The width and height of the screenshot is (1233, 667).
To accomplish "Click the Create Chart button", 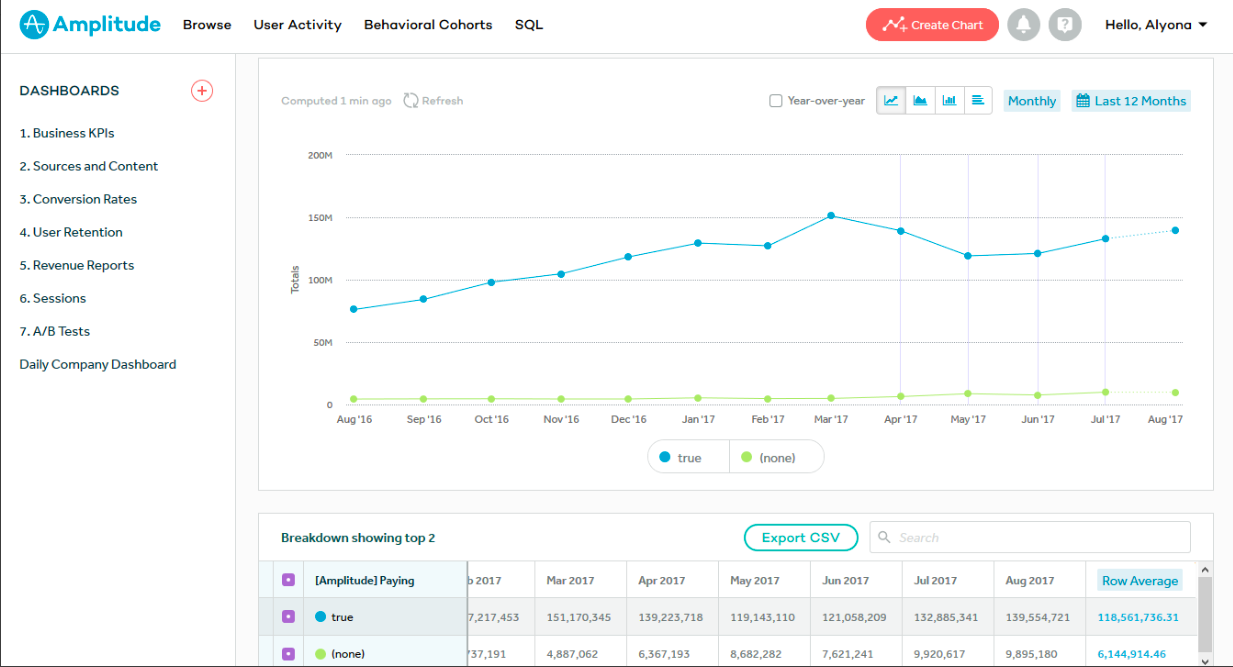I will tap(932, 25).
